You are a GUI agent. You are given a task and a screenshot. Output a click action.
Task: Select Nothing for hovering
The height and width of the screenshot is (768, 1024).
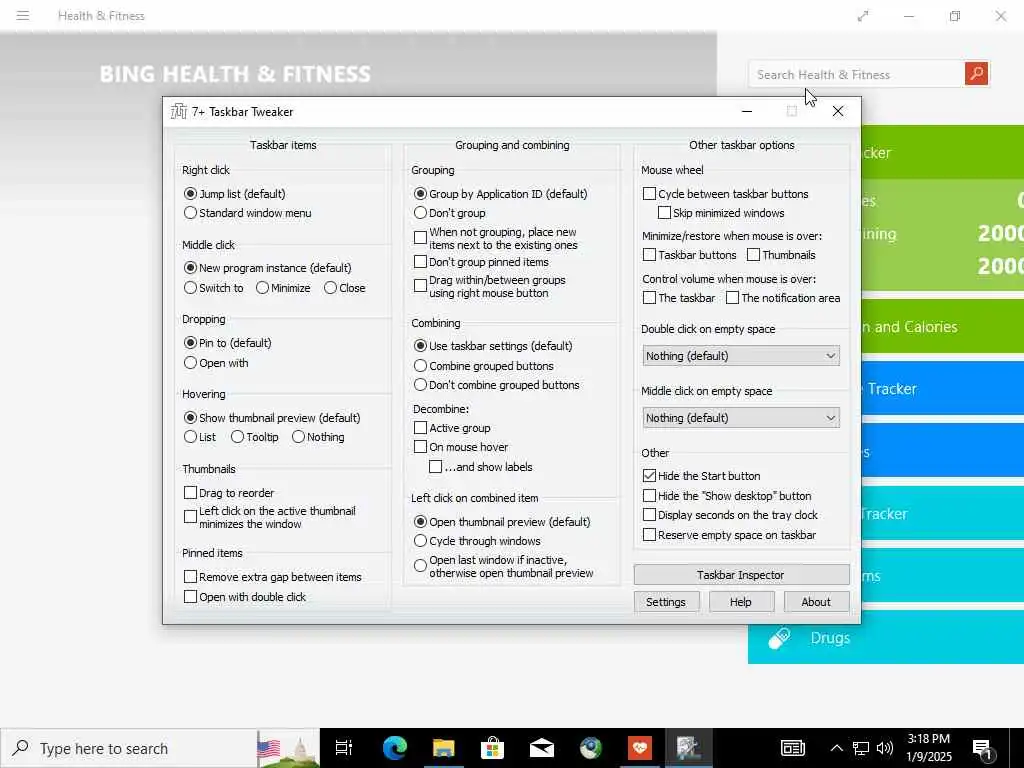(x=318, y=437)
